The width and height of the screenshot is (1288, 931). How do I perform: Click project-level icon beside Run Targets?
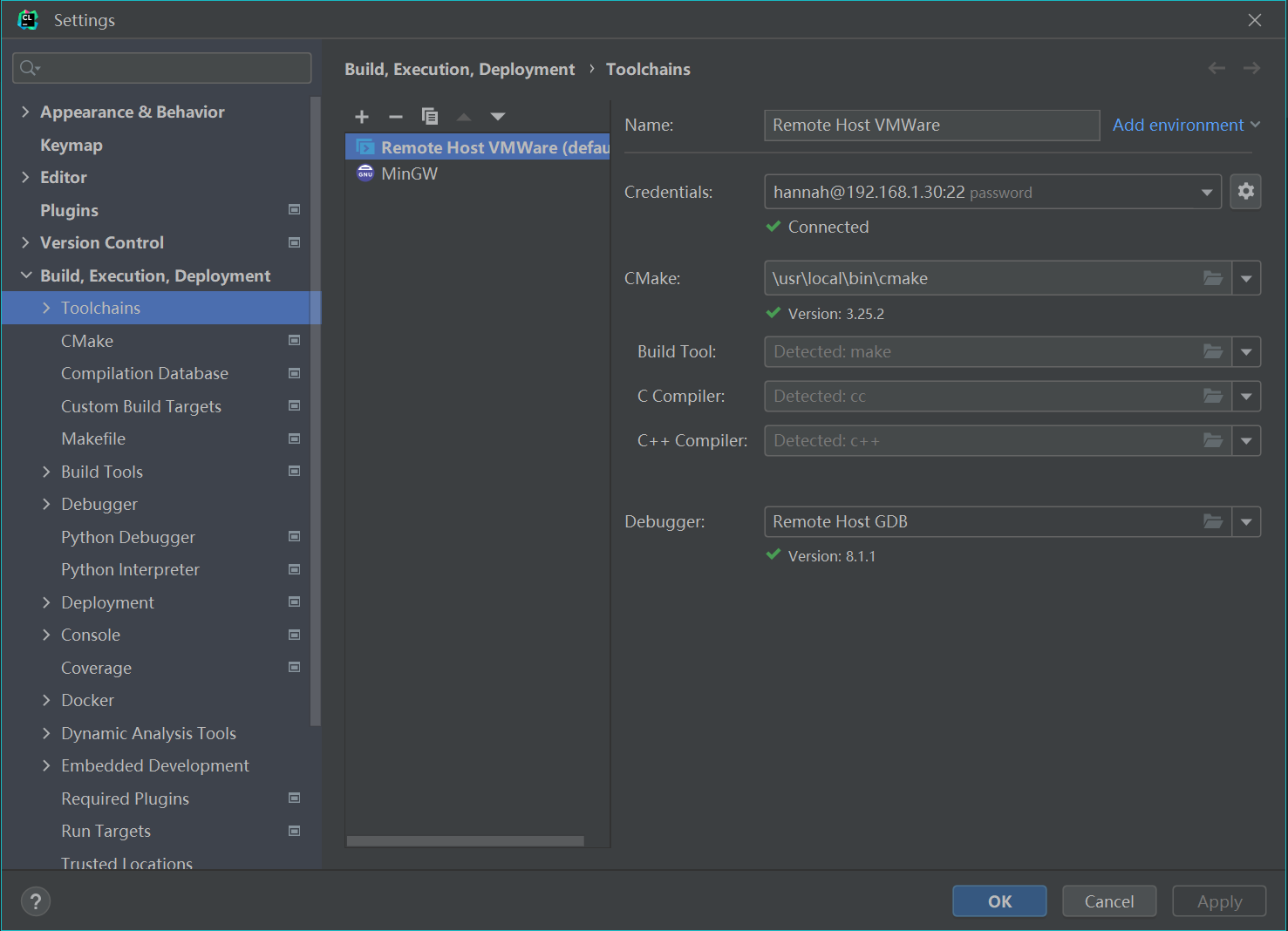point(295,831)
